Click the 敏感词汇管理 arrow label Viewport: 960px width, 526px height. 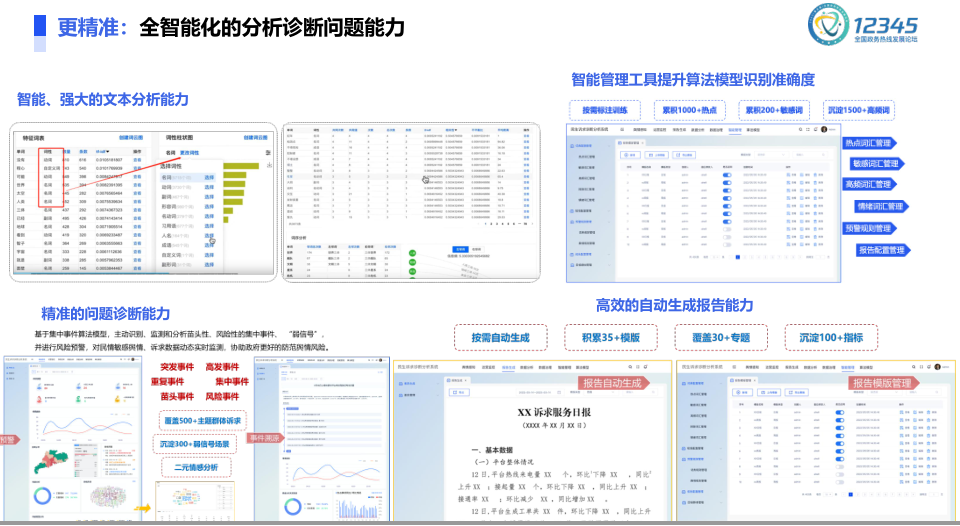[x=878, y=163]
